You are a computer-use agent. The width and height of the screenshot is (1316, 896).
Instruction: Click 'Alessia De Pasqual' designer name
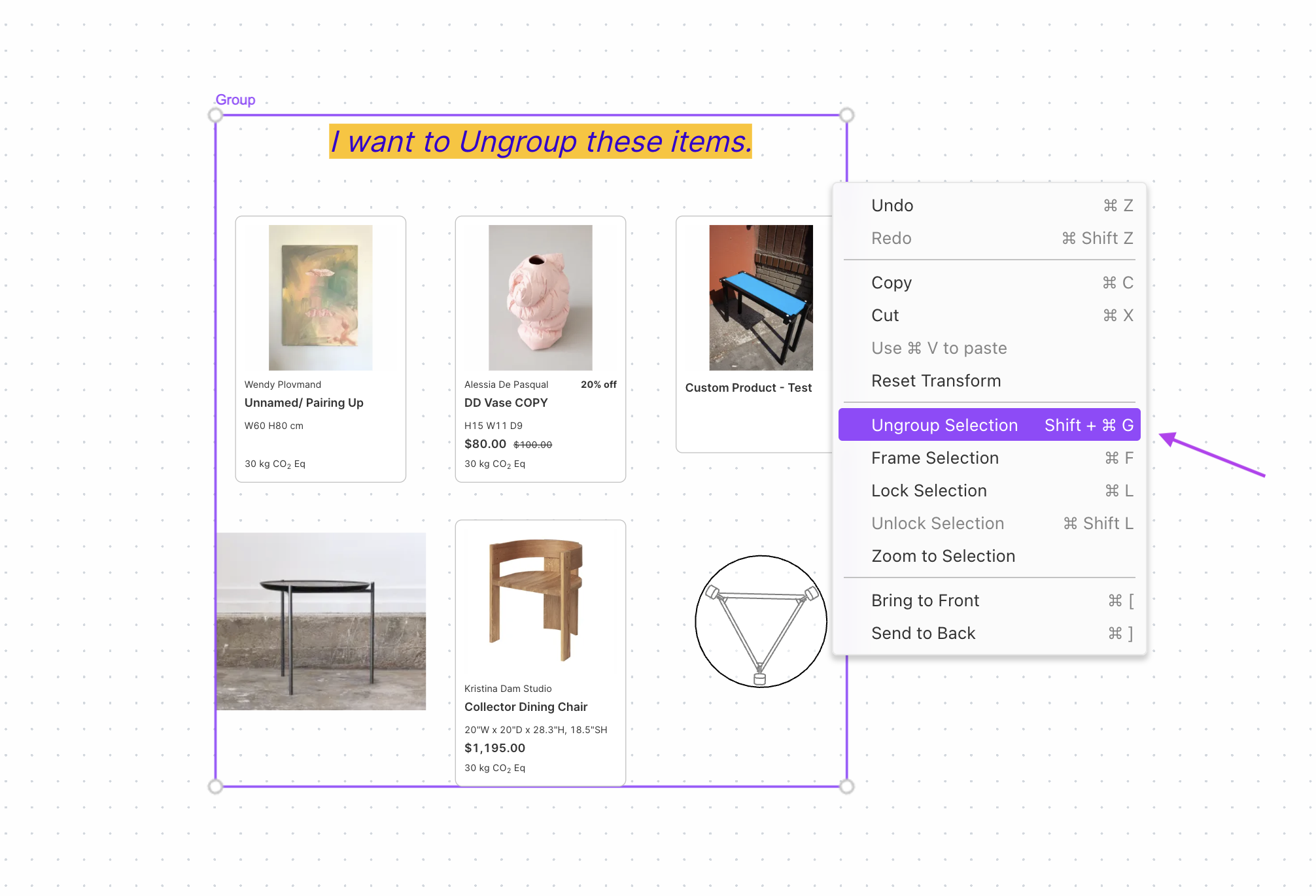(506, 385)
